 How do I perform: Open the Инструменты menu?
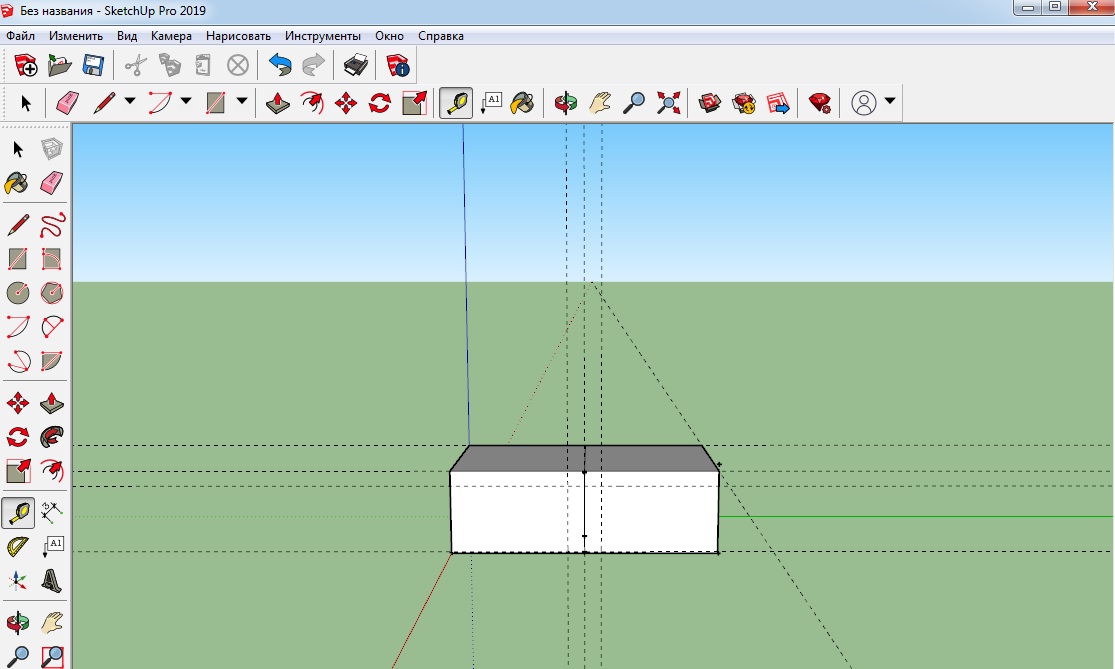coord(323,36)
